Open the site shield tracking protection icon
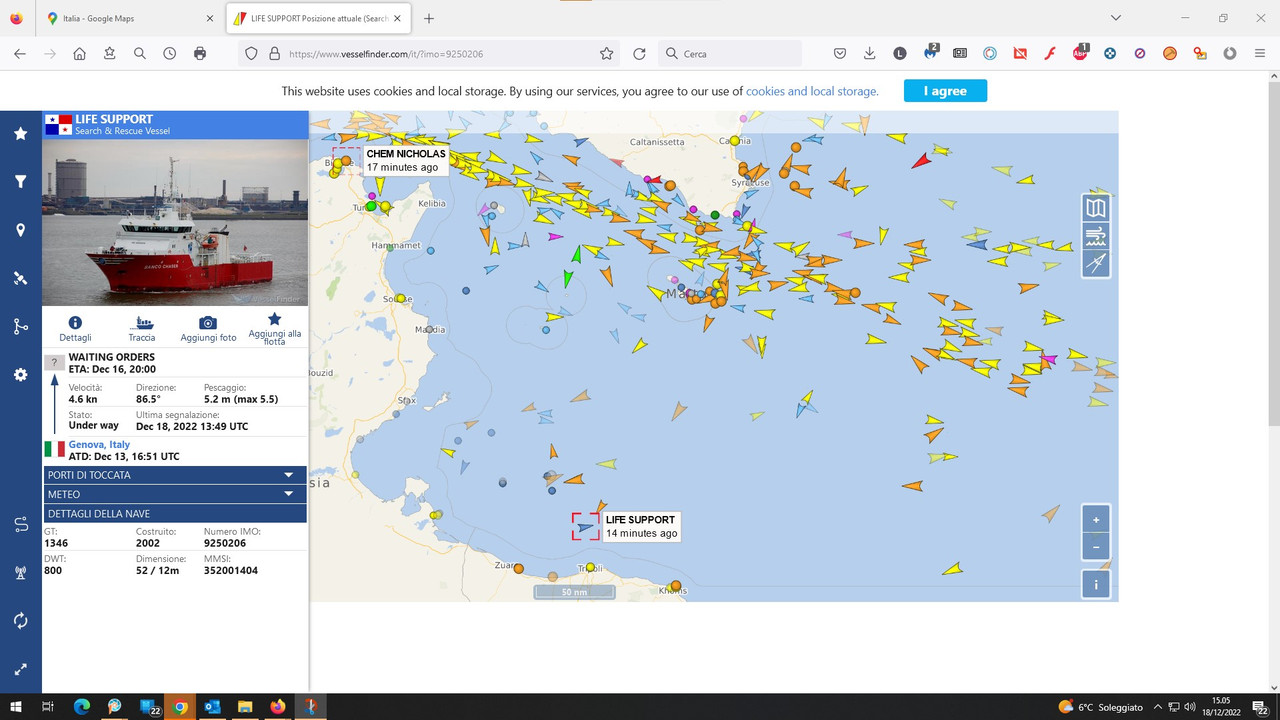 tap(251, 54)
